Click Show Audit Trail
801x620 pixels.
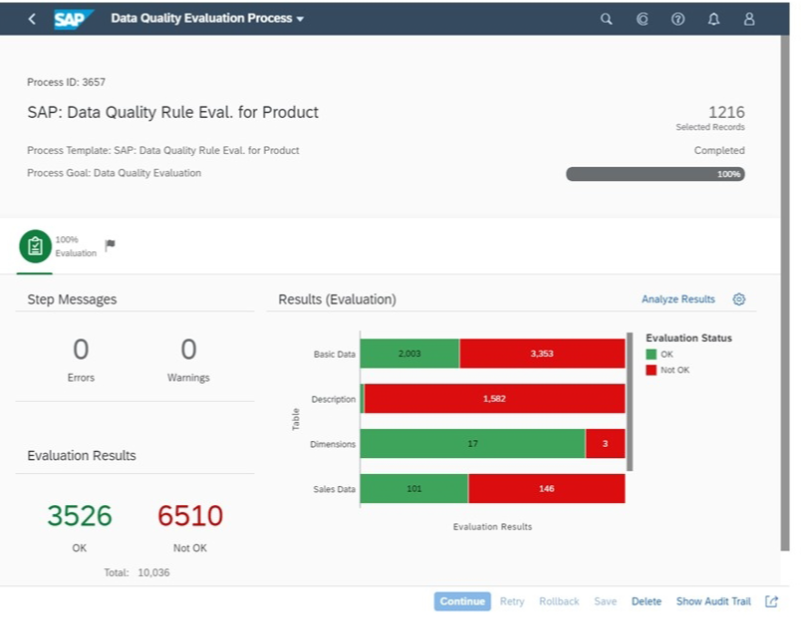(x=714, y=601)
